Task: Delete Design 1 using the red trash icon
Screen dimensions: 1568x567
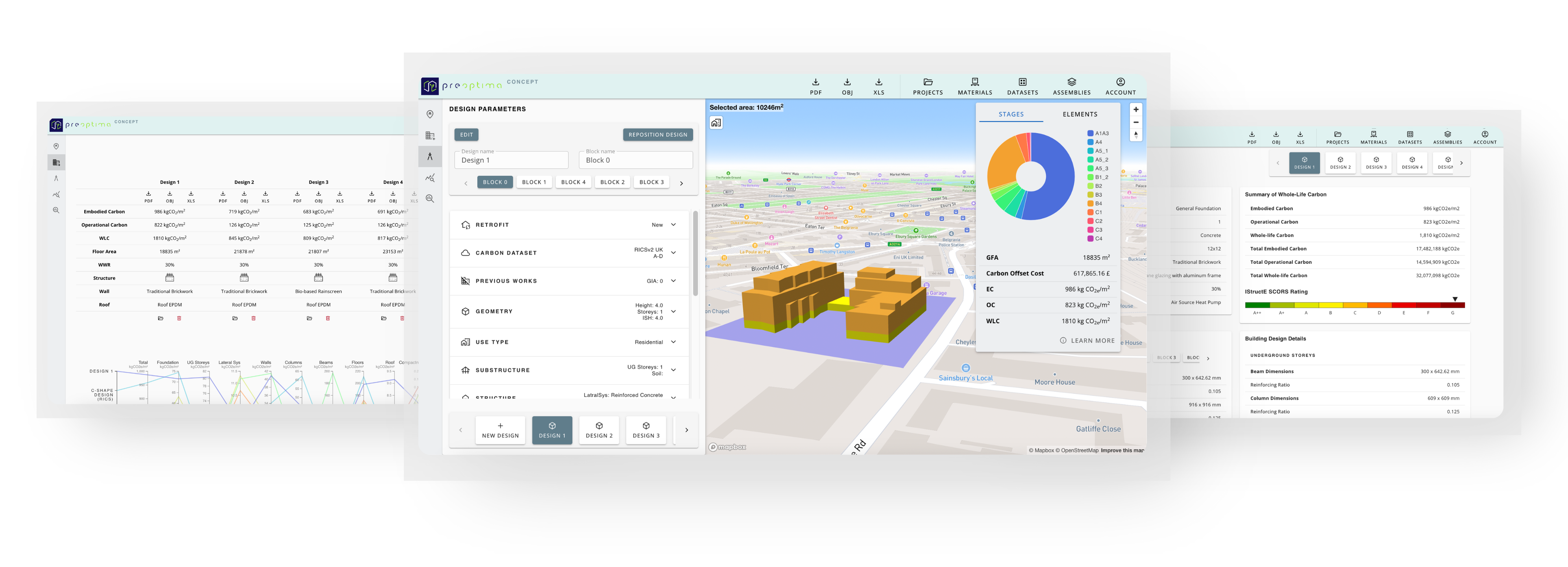Action: (x=179, y=319)
